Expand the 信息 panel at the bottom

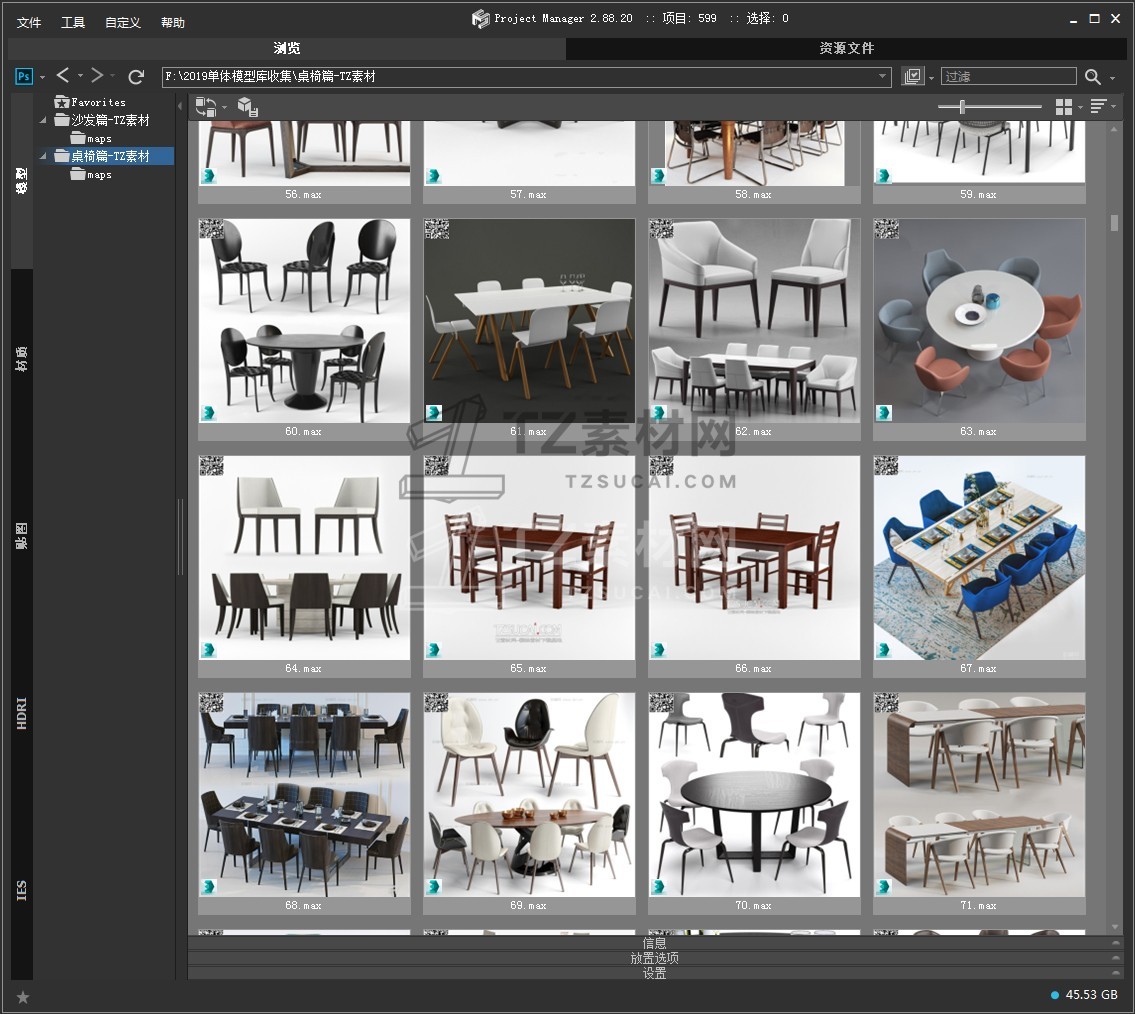[x=654, y=943]
